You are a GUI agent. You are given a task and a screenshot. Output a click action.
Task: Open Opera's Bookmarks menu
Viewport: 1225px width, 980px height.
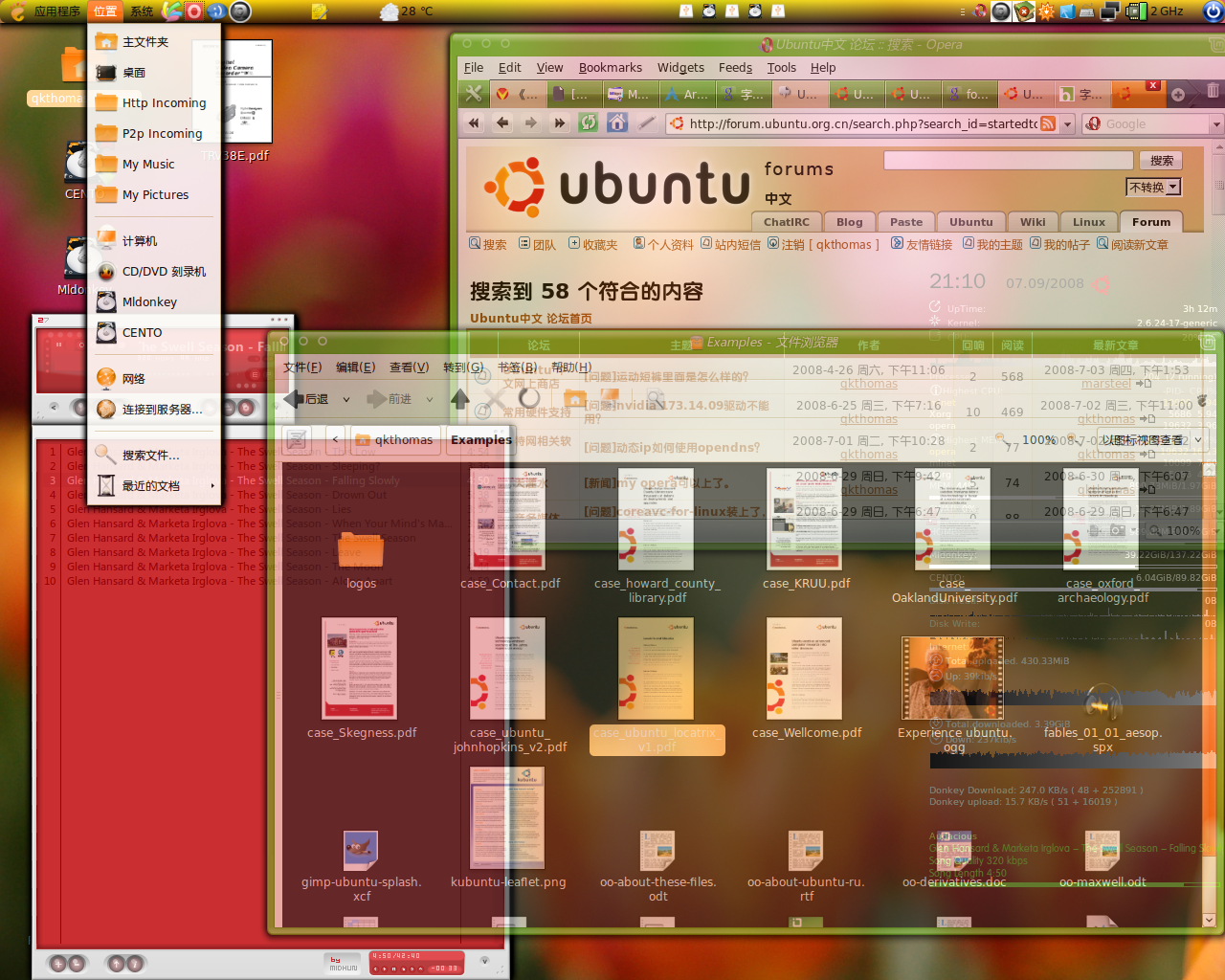[611, 68]
